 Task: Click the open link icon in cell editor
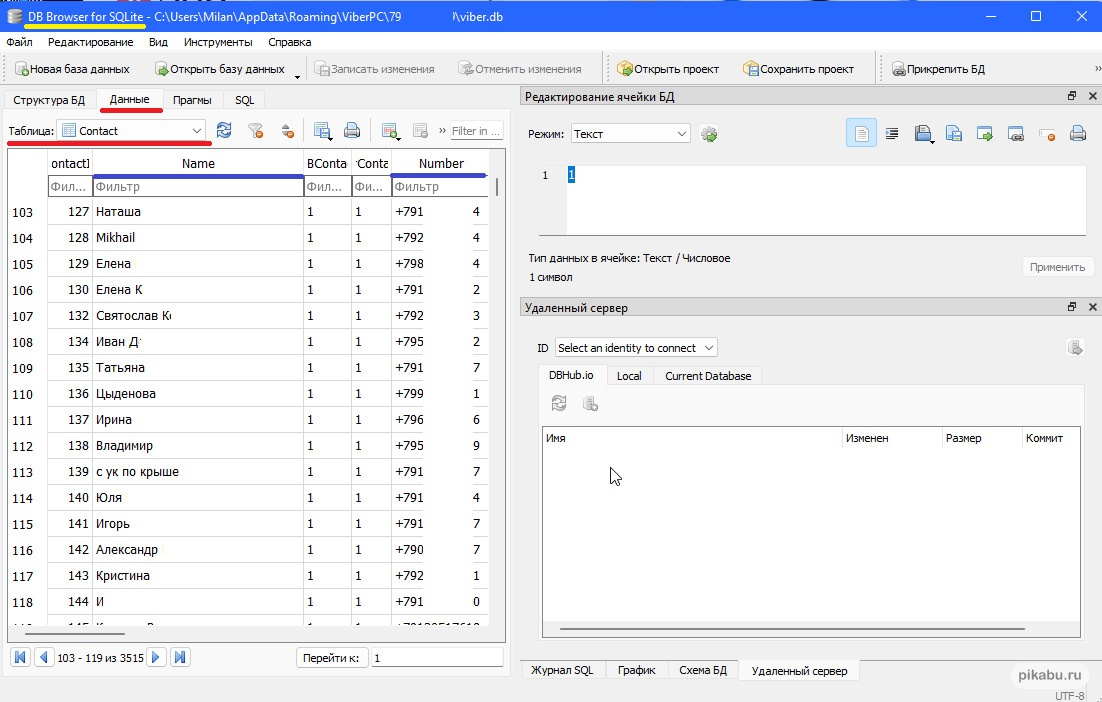(1016, 133)
